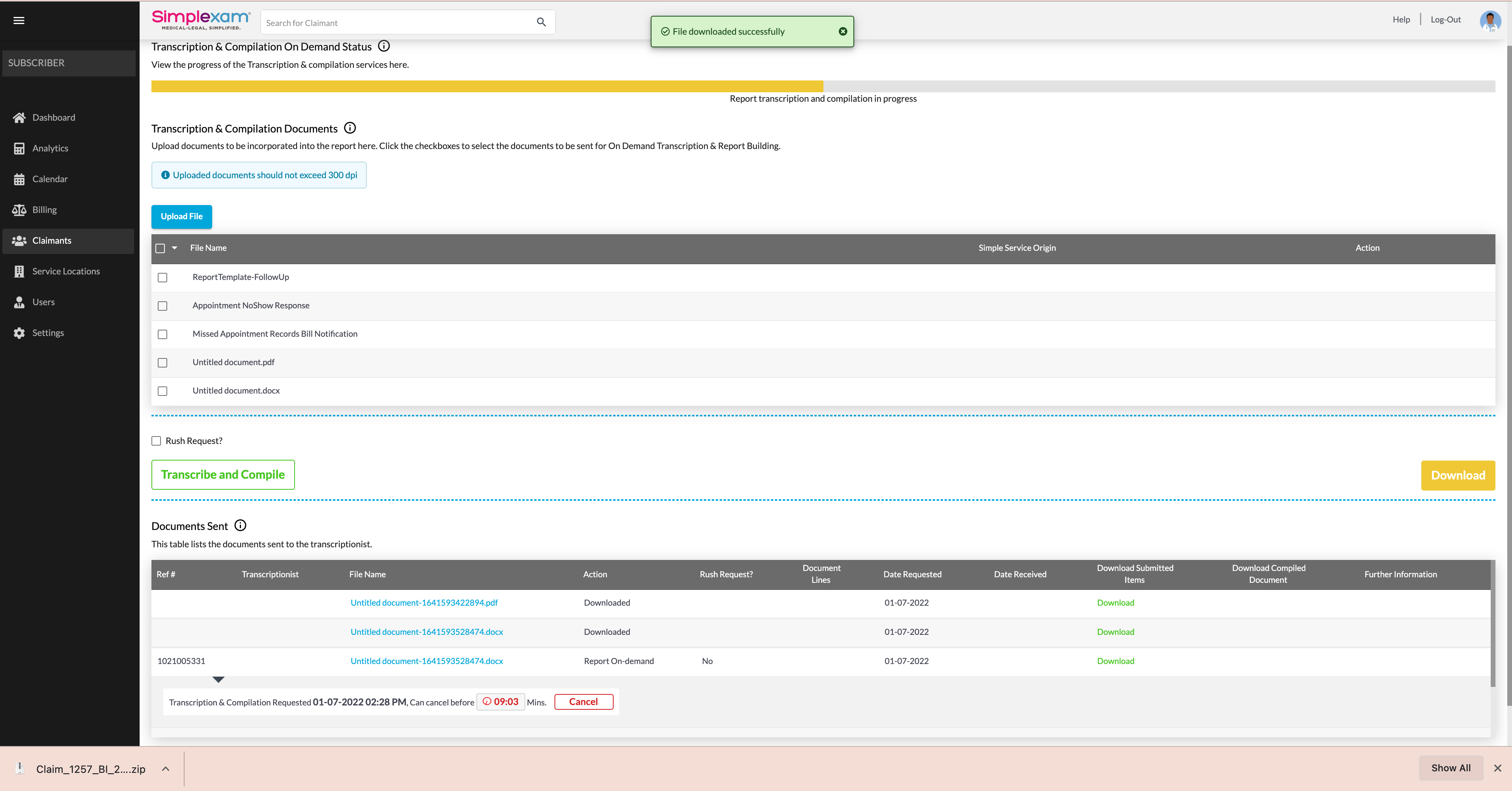Viewport: 1512px width, 791px height.
Task: Open Analytics in the sidebar
Action: (50, 148)
